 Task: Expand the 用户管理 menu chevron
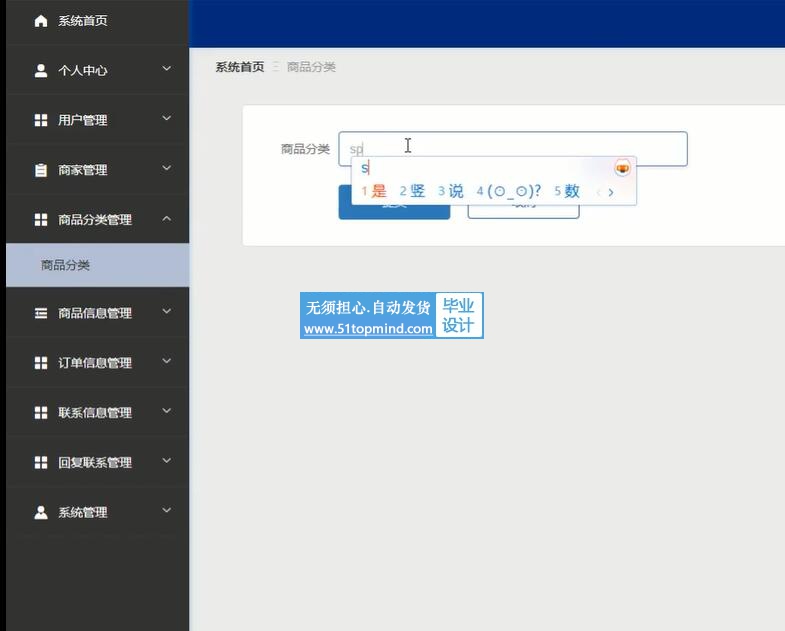point(167,118)
